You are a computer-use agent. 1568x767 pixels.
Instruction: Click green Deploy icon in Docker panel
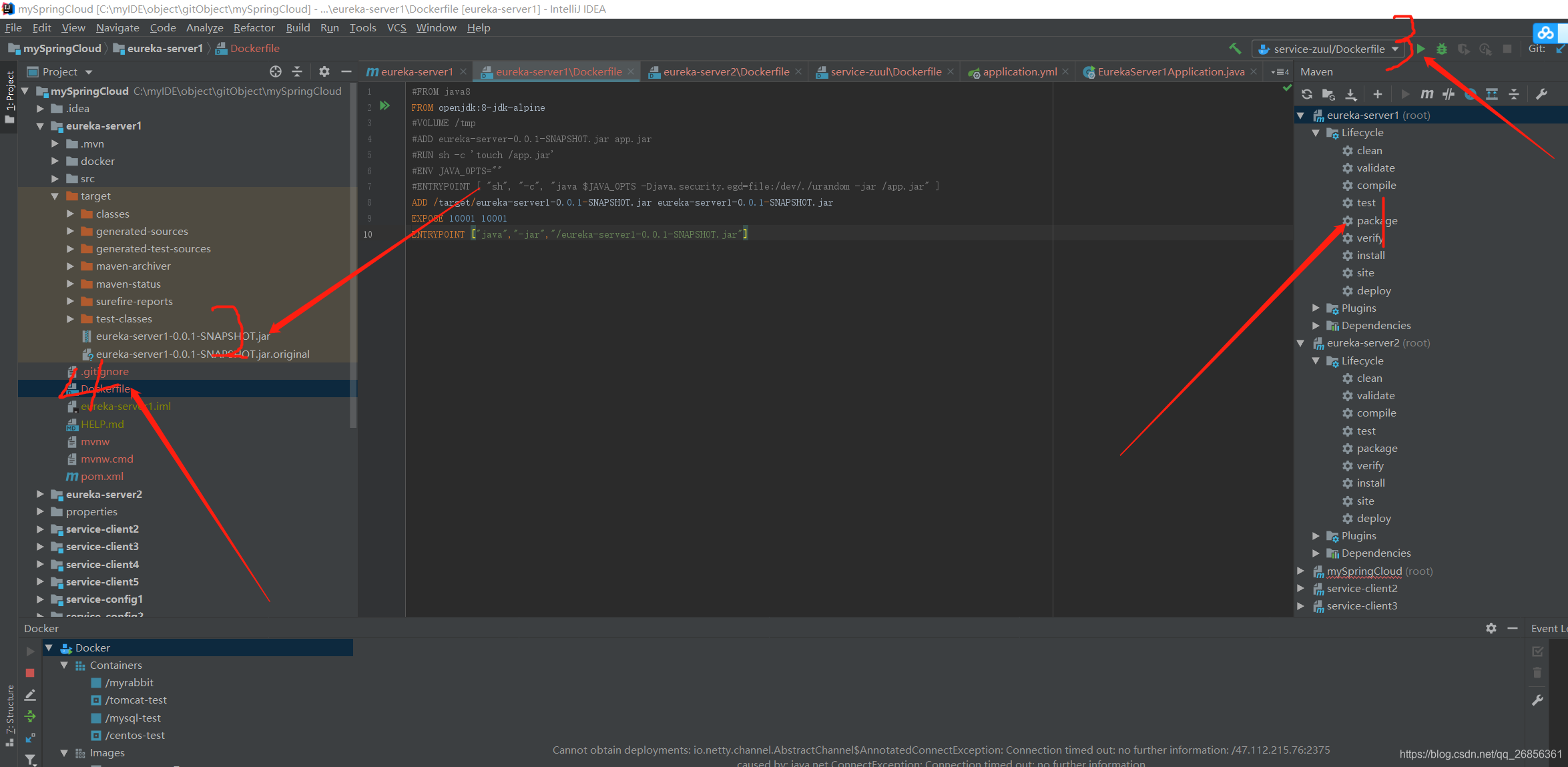(x=30, y=716)
